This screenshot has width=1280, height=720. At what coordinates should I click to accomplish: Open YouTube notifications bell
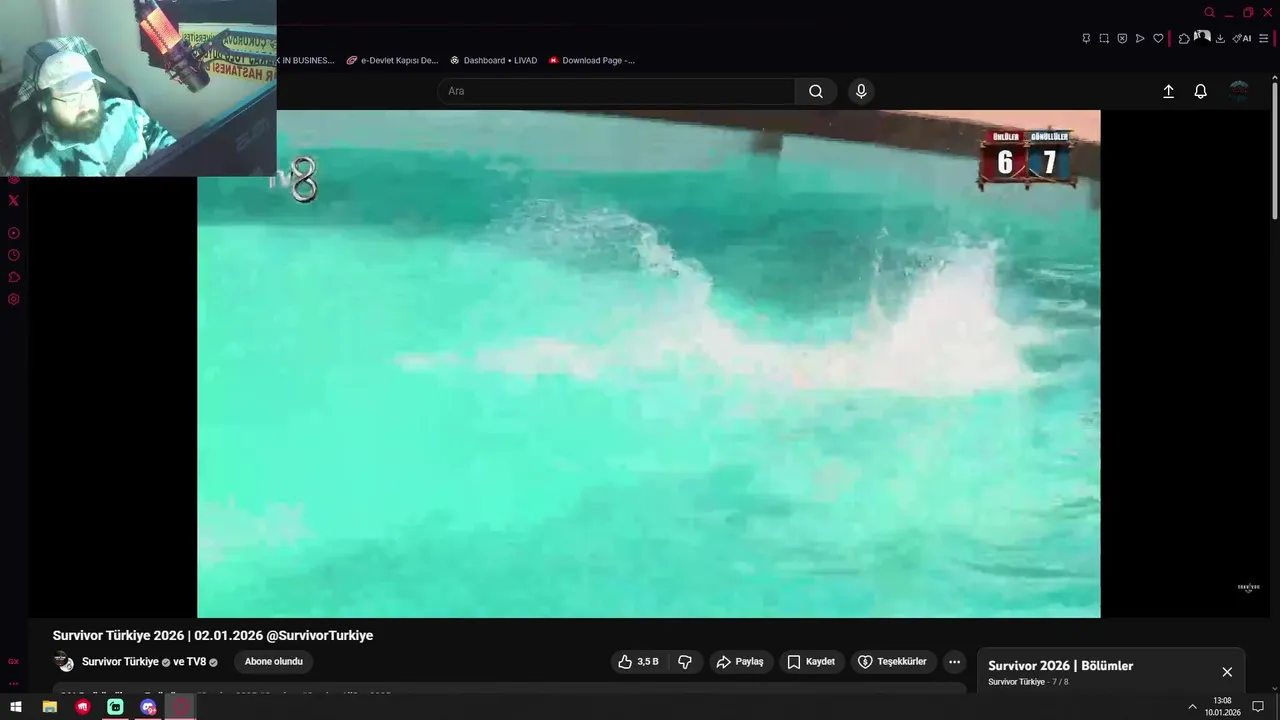(x=1201, y=91)
